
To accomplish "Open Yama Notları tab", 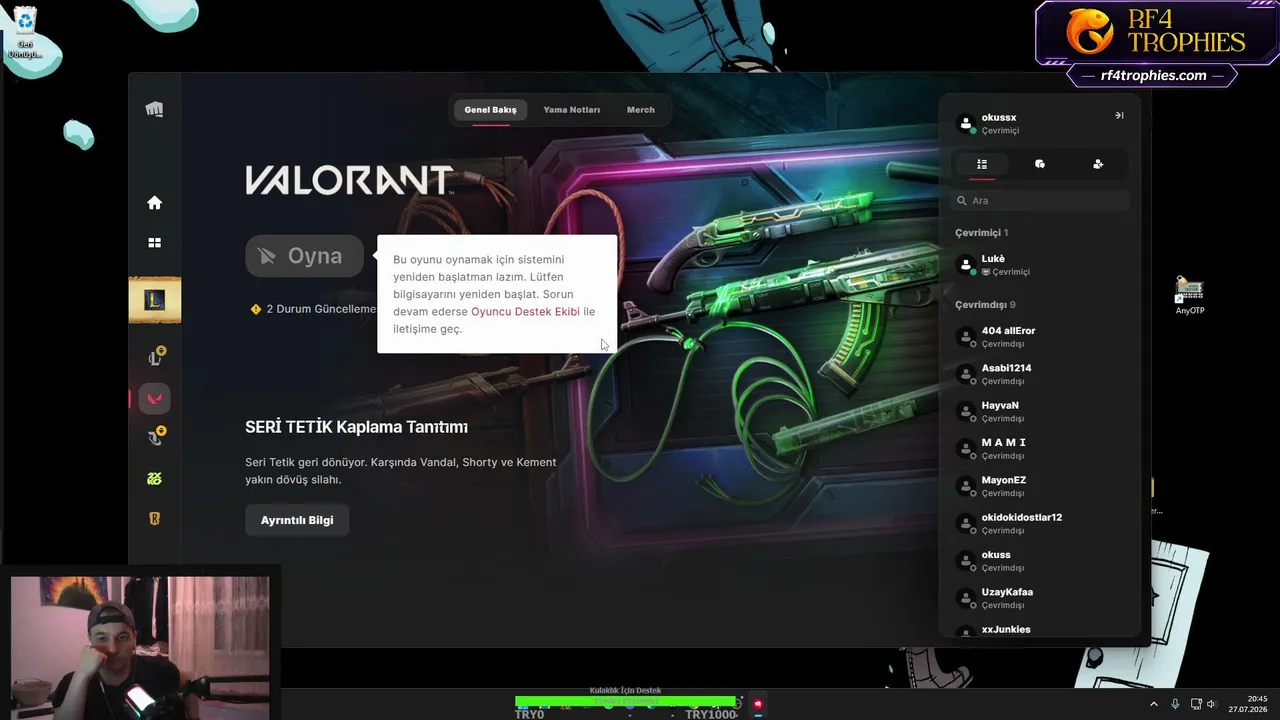I will (571, 110).
